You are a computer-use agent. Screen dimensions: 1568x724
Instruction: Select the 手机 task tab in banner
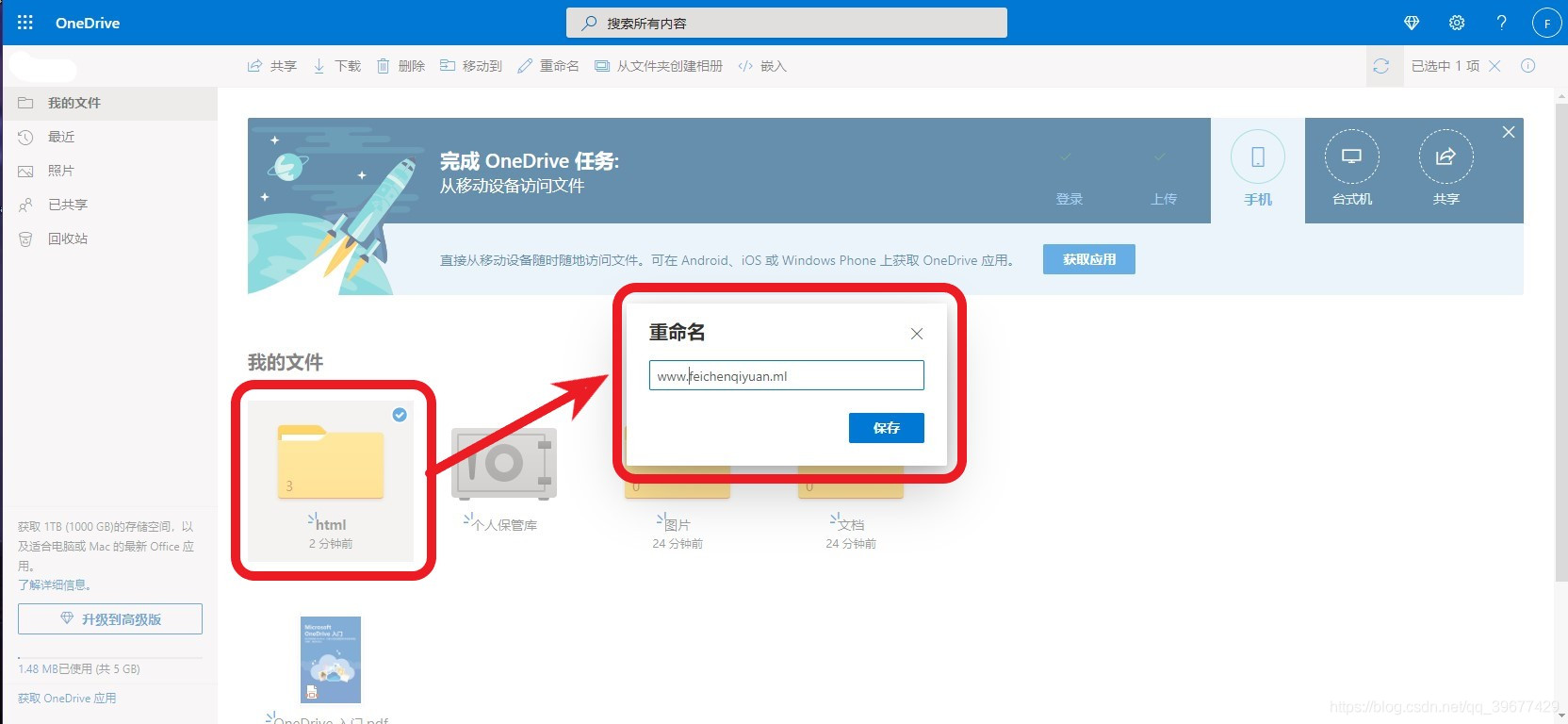point(1258,171)
